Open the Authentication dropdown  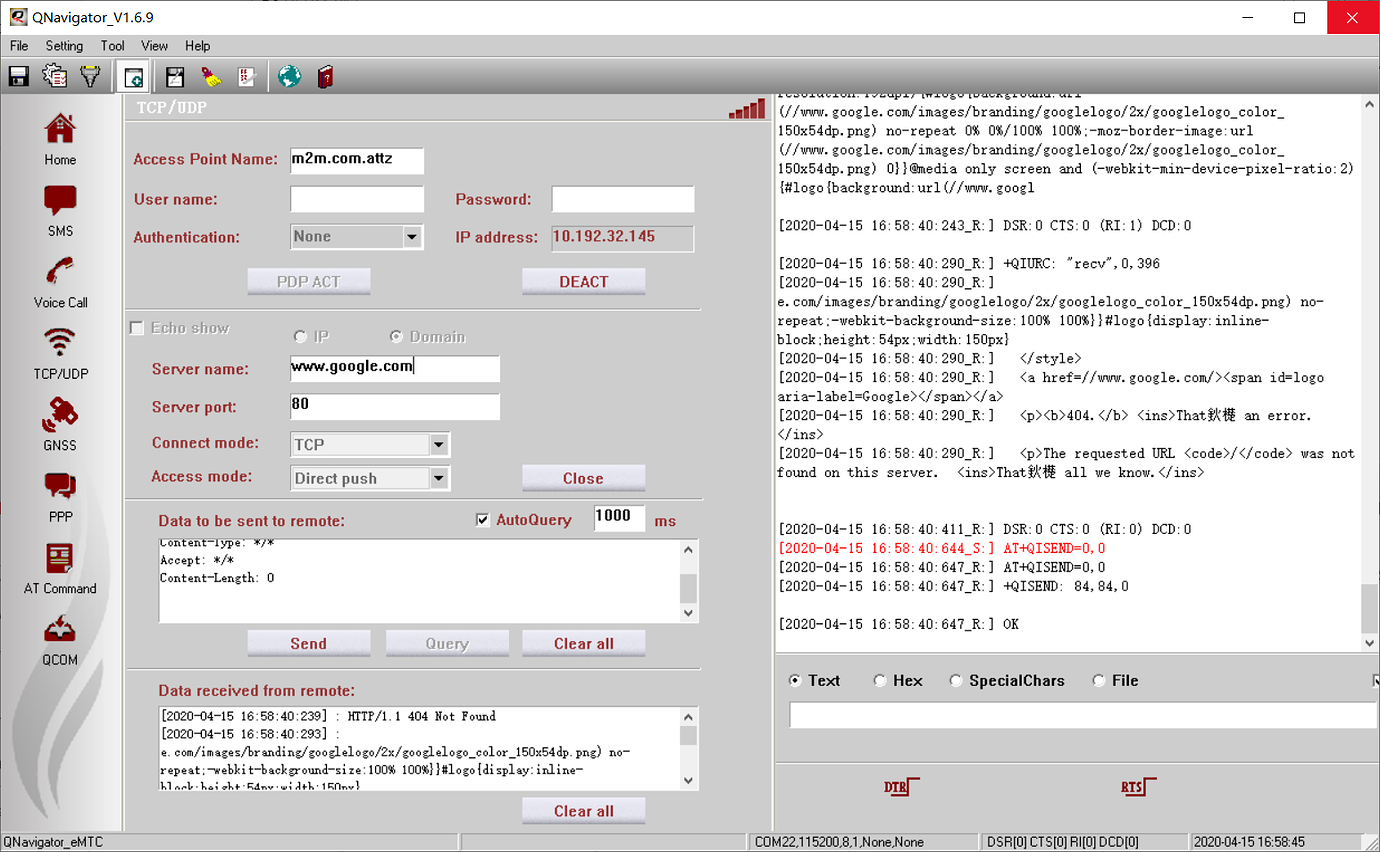click(356, 237)
